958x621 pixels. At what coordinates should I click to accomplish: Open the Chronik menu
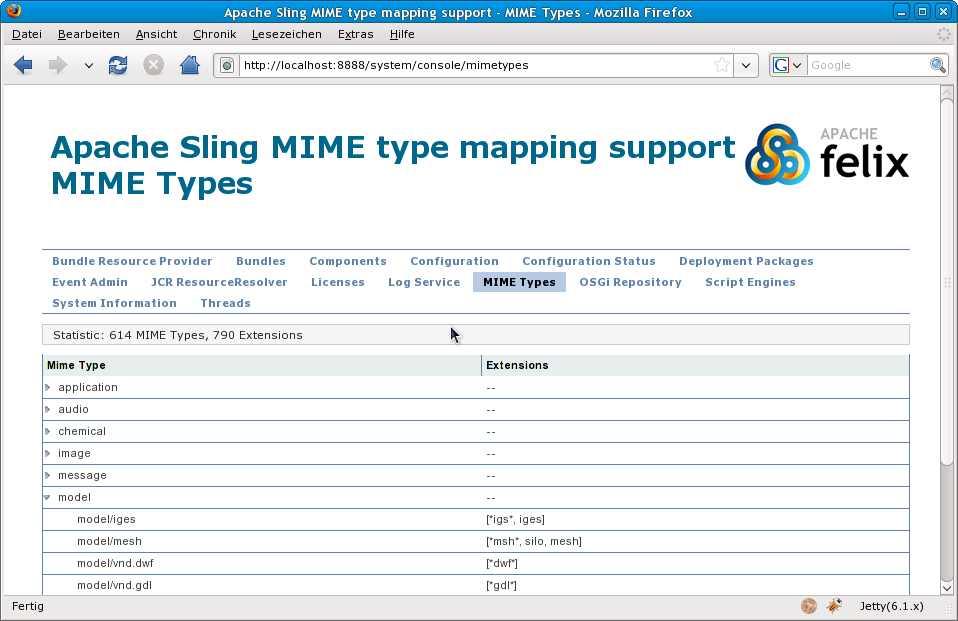tap(214, 34)
